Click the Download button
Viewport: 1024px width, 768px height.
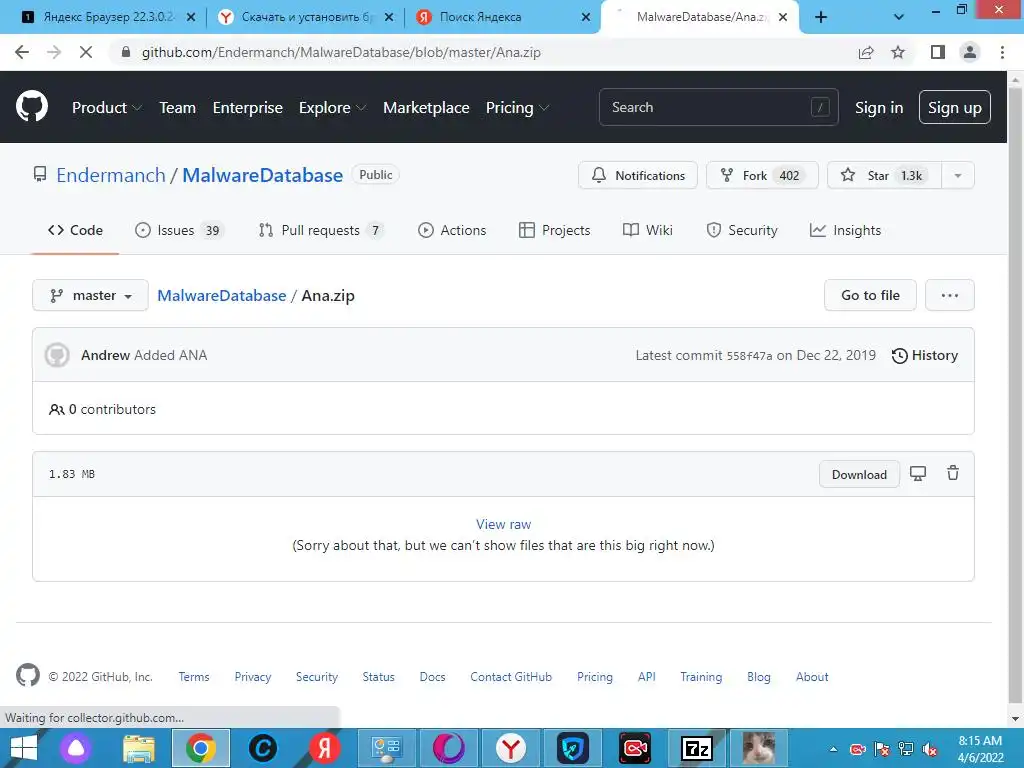pyautogui.click(x=859, y=474)
